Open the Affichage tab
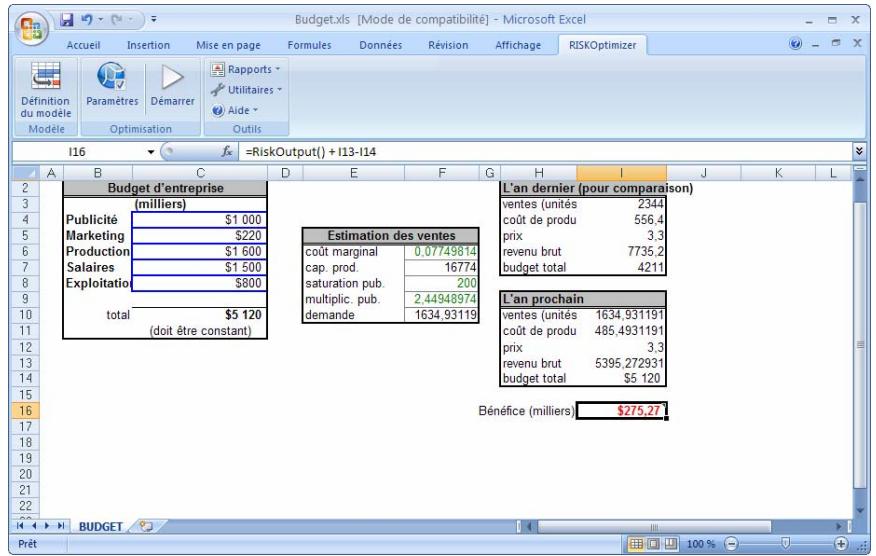876x556 pixels. coord(518,45)
